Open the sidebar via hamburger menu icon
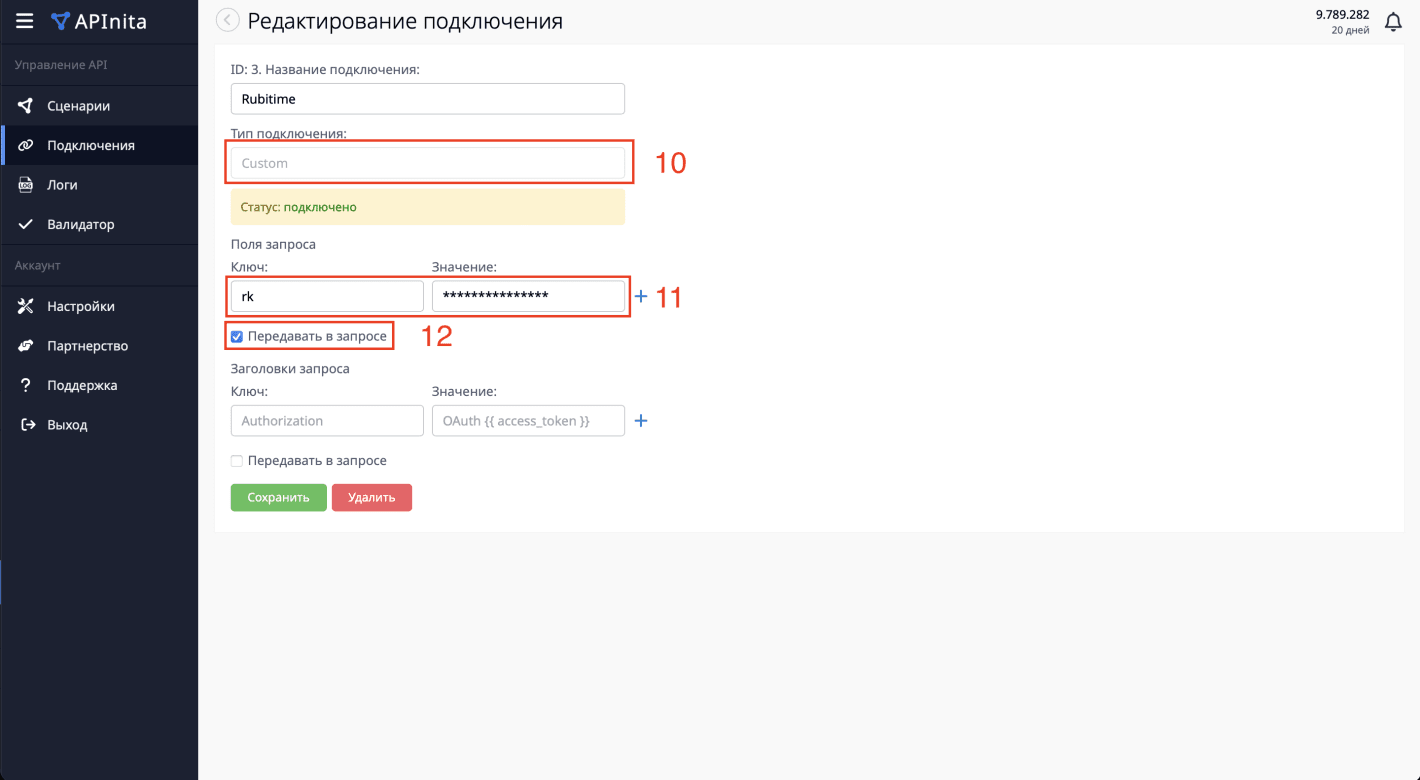This screenshot has width=1420, height=780. coord(25,20)
